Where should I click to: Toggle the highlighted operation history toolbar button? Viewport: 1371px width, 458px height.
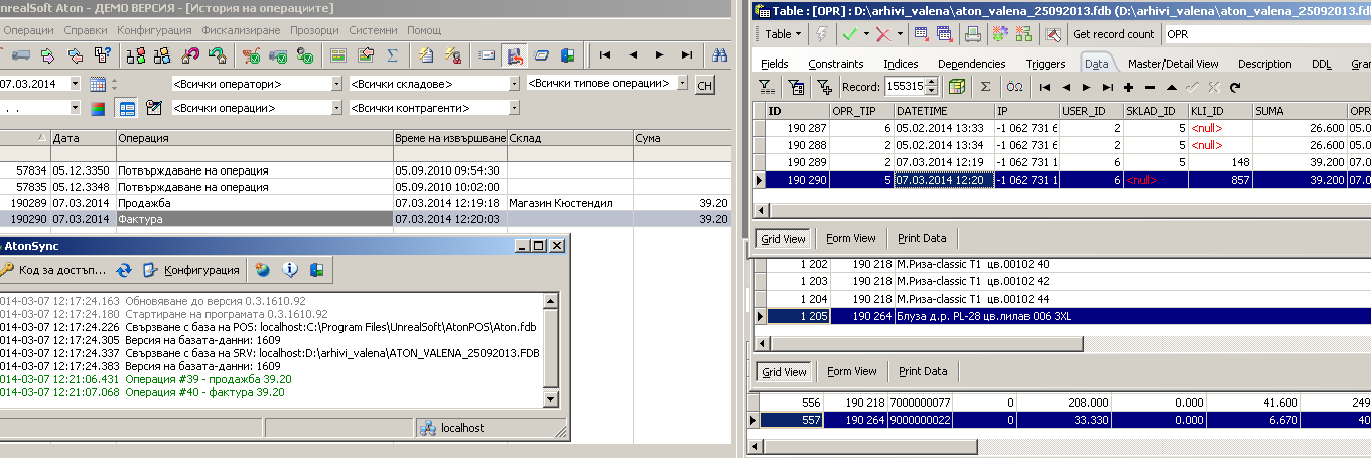(x=513, y=55)
